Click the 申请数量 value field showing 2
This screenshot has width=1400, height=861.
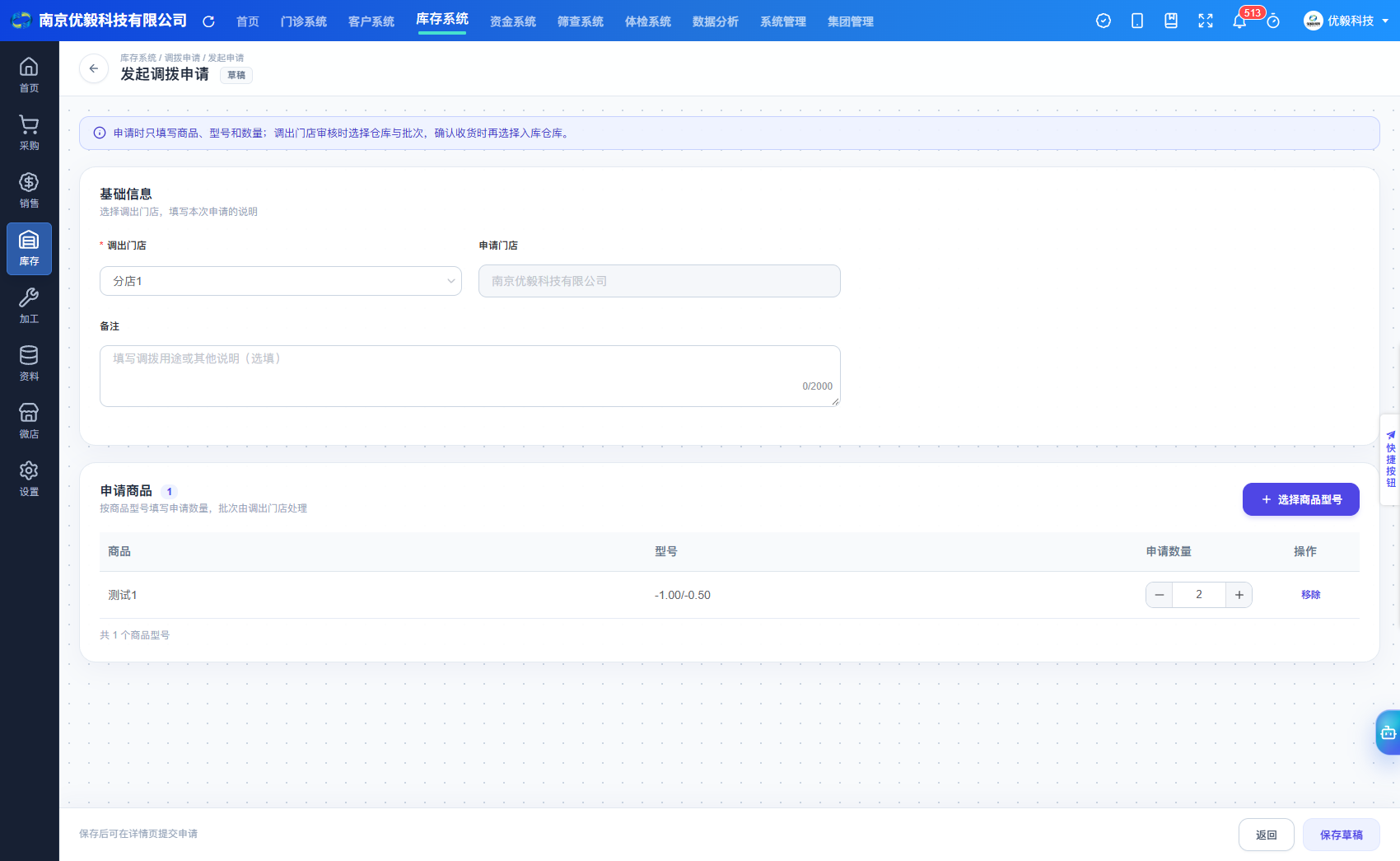1199,595
